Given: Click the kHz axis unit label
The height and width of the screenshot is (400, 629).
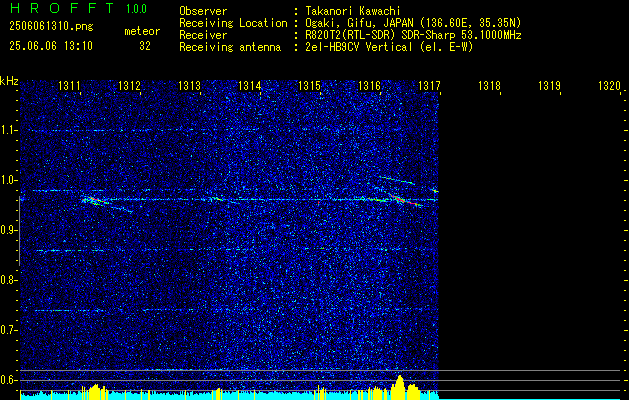Looking at the screenshot, I should (x=9, y=81).
